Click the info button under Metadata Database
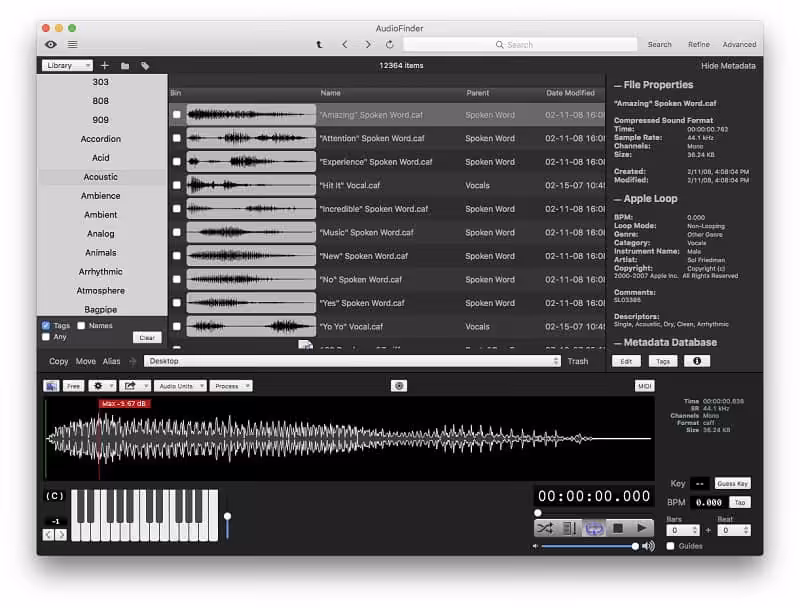The height and width of the screenshot is (608, 800). (697, 361)
